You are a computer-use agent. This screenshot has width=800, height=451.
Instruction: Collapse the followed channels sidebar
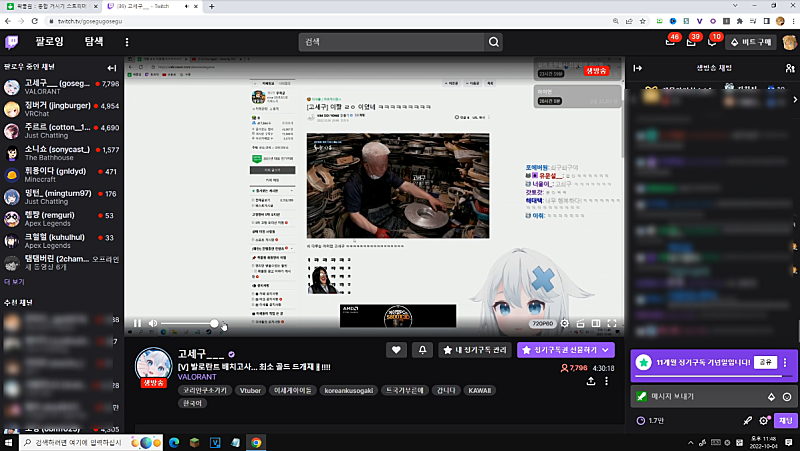tap(112, 67)
